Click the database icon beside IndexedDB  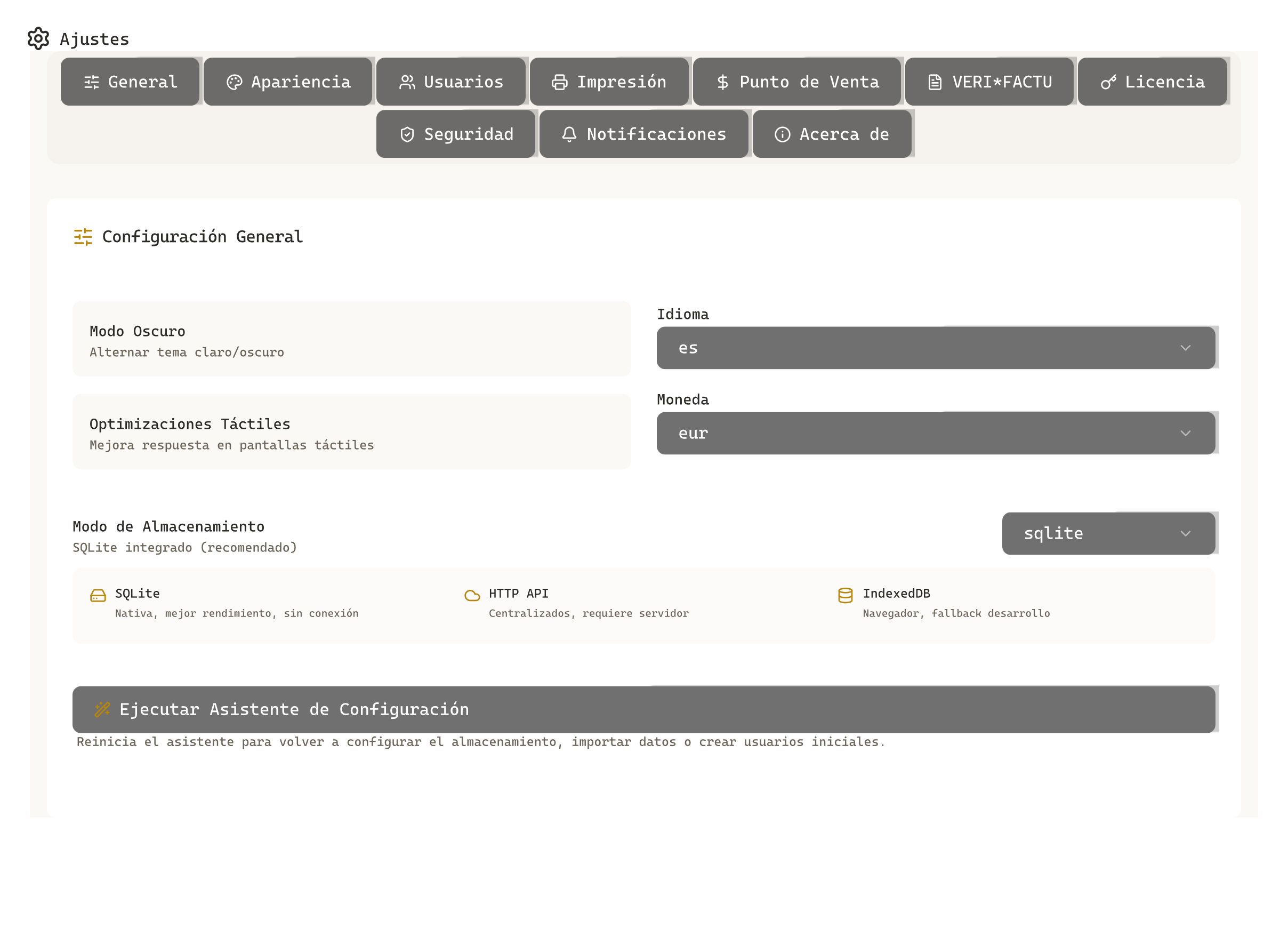click(845, 596)
